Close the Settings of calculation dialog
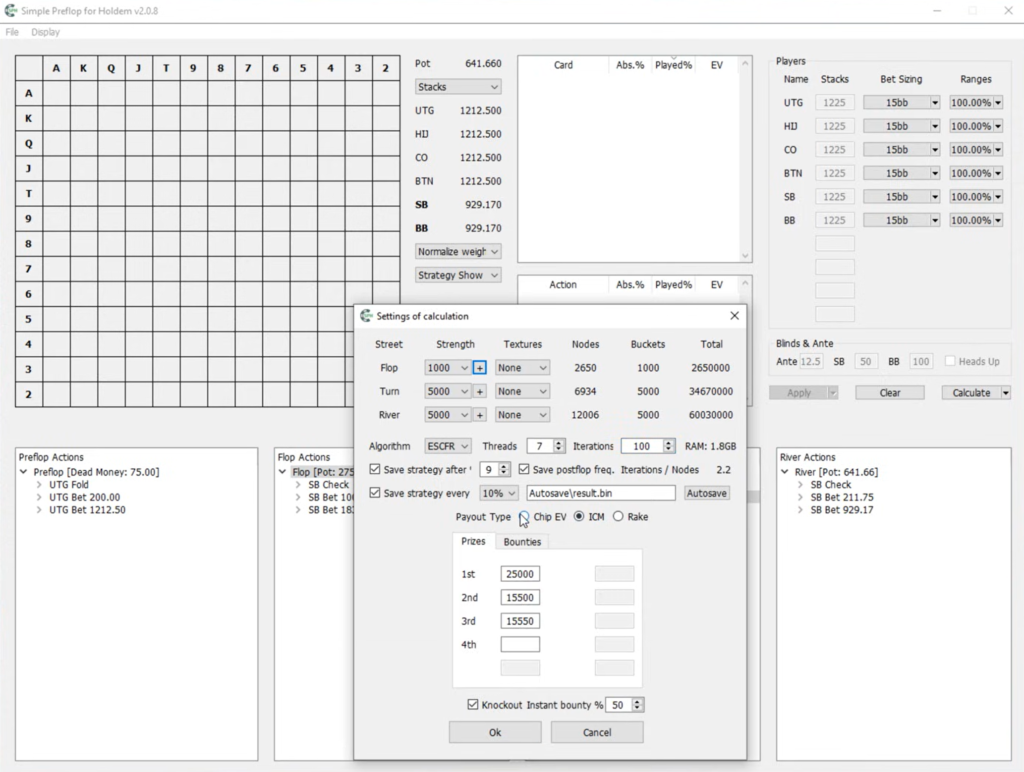1024x772 pixels. click(735, 316)
